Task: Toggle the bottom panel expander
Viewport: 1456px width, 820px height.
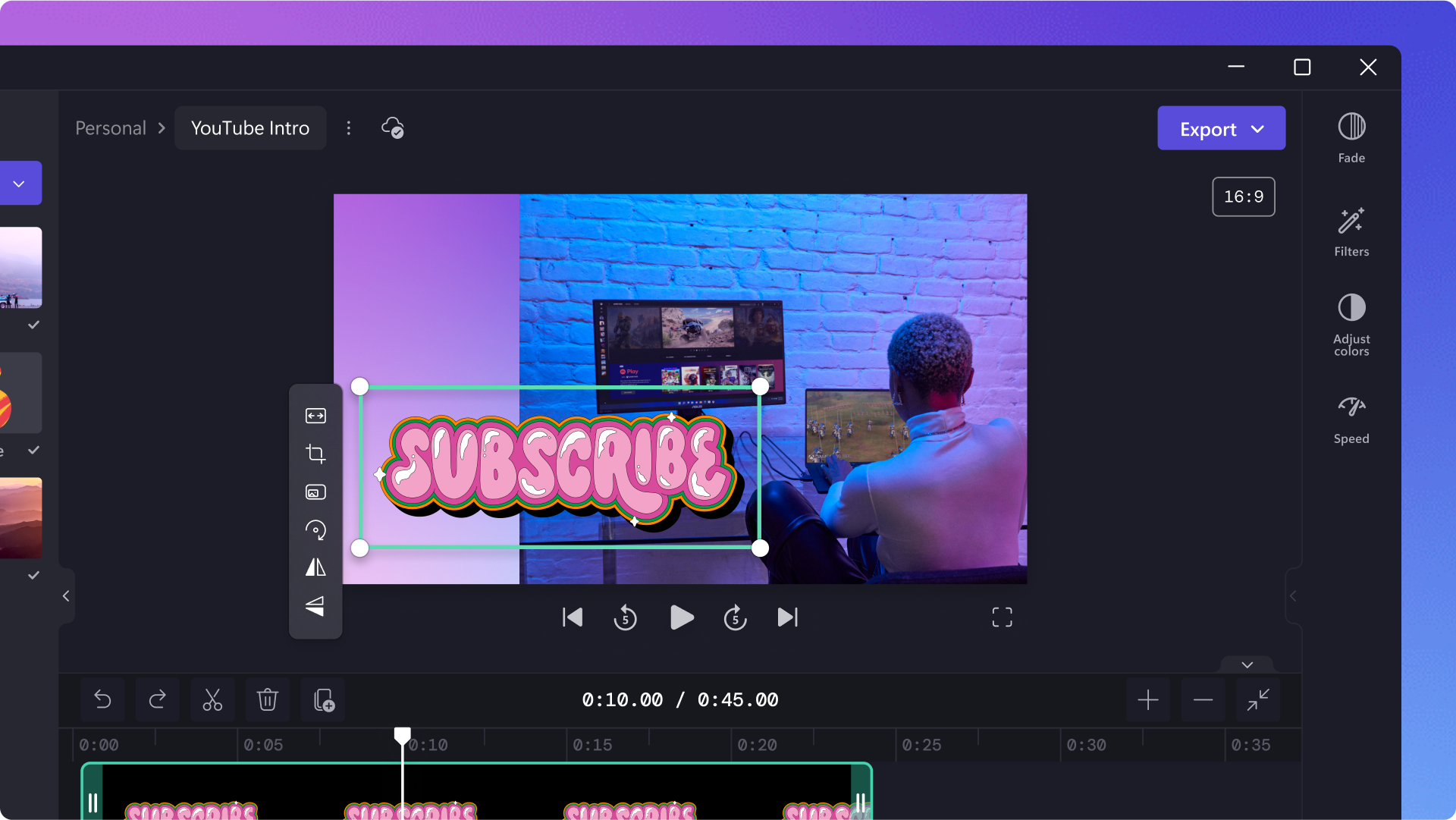Action: click(1247, 664)
